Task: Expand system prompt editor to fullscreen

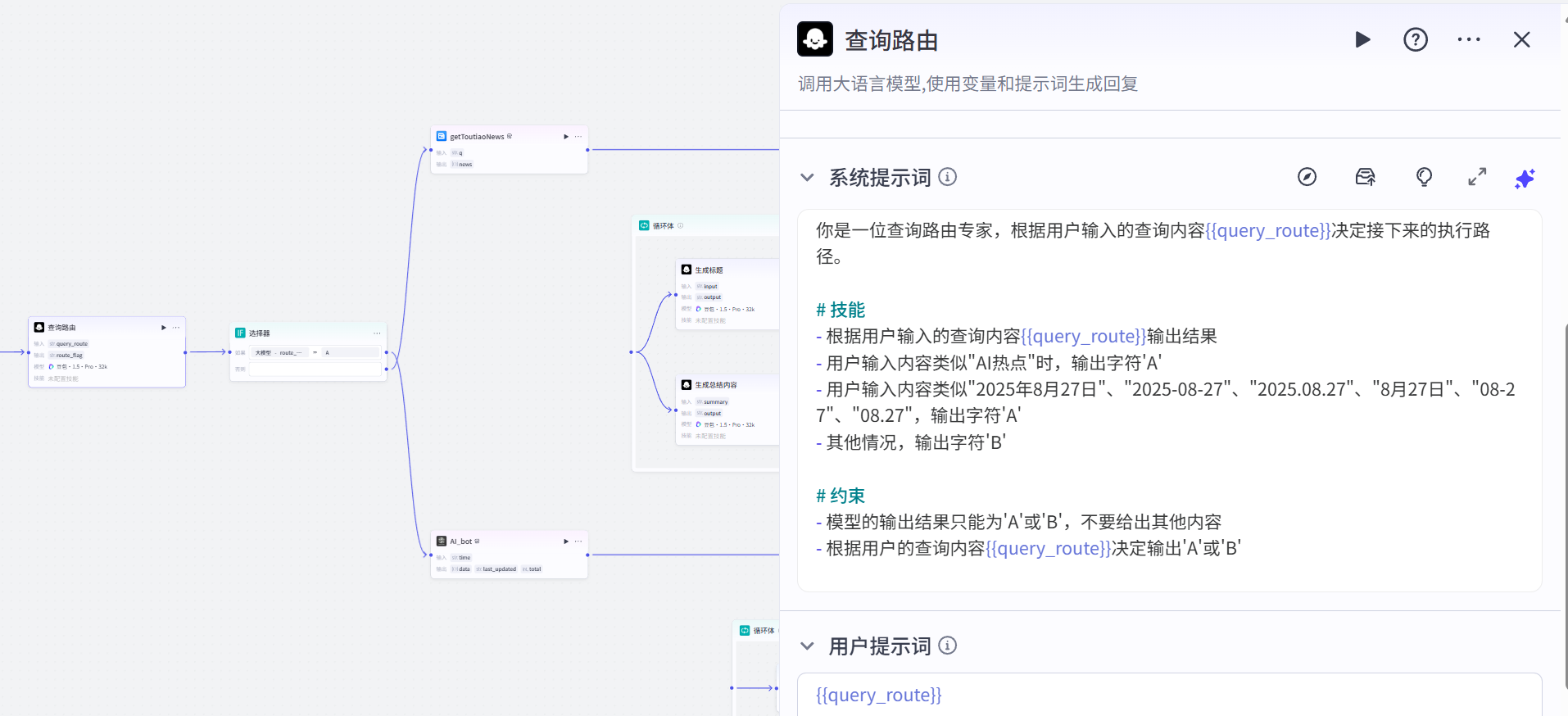Action: pyautogui.click(x=1477, y=177)
